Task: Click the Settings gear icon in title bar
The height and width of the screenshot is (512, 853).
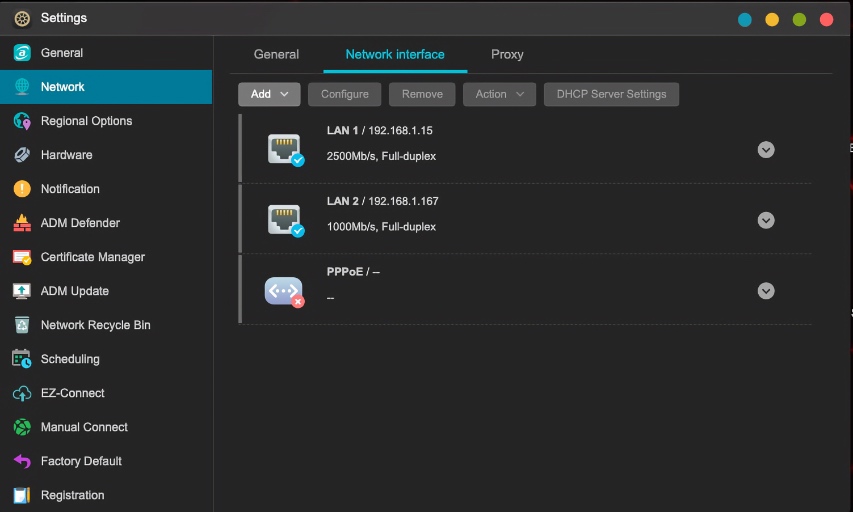Action: tap(22, 18)
